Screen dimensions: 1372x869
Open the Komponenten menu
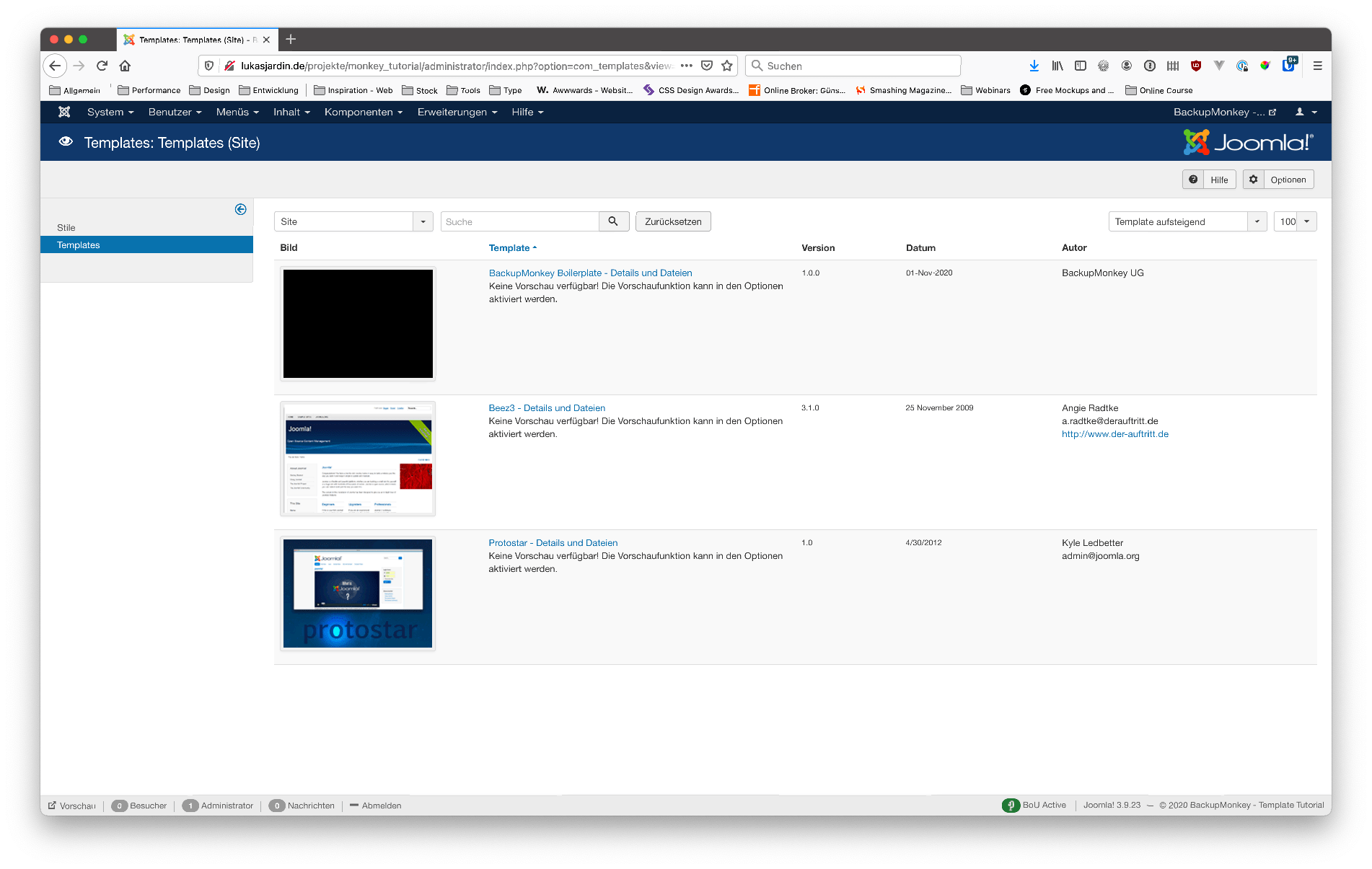pyautogui.click(x=364, y=112)
